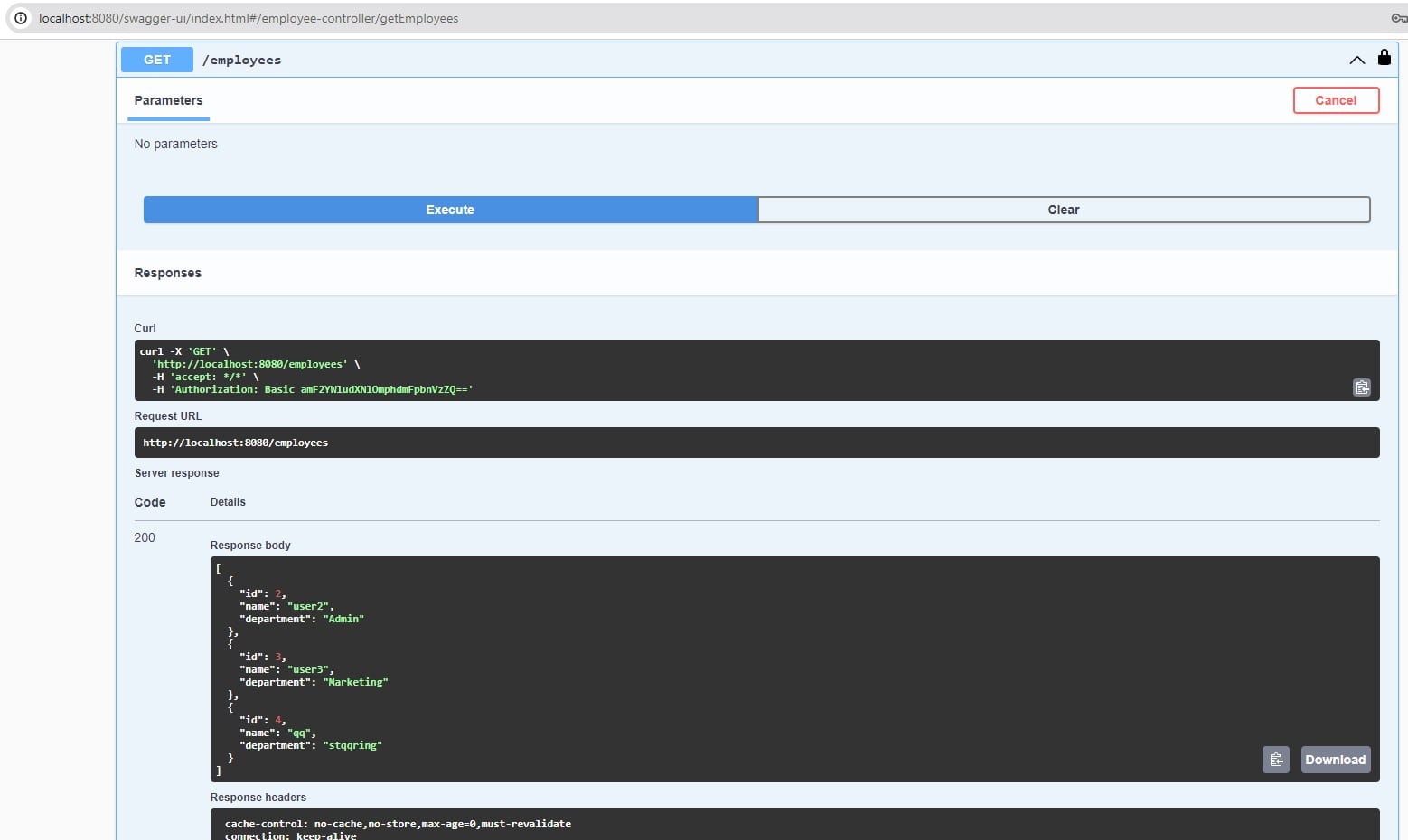This screenshot has width=1408, height=840.
Task: Click the Responses section heading
Action: point(168,273)
